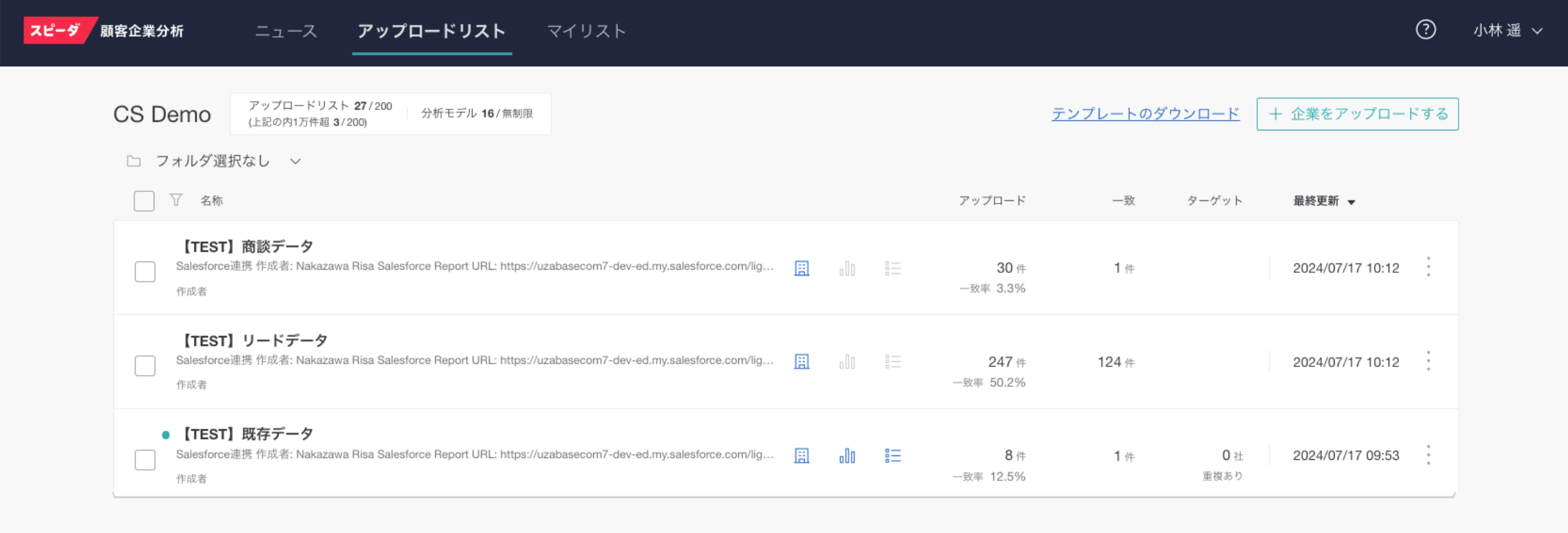Sort by 最終更新 column arrow
This screenshot has height=533, width=1568.
coord(1351,202)
